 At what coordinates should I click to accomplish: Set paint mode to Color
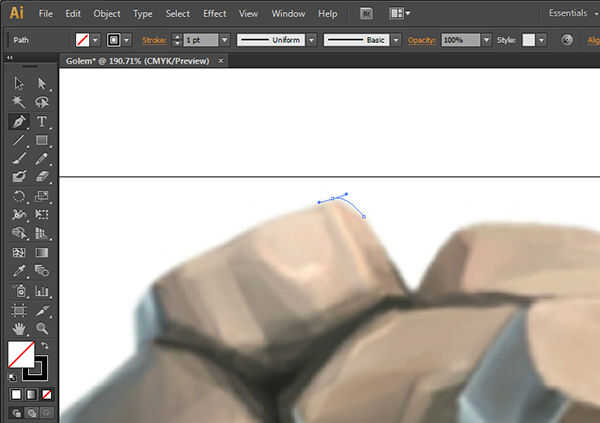(x=16, y=394)
